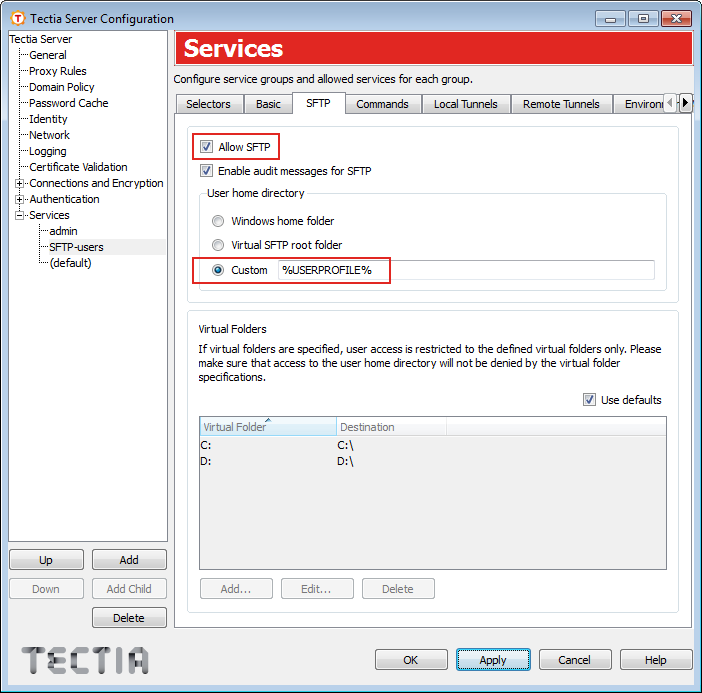The width and height of the screenshot is (702, 693).
Task: Select the Authentication tree label
Action: coord(64,199)
